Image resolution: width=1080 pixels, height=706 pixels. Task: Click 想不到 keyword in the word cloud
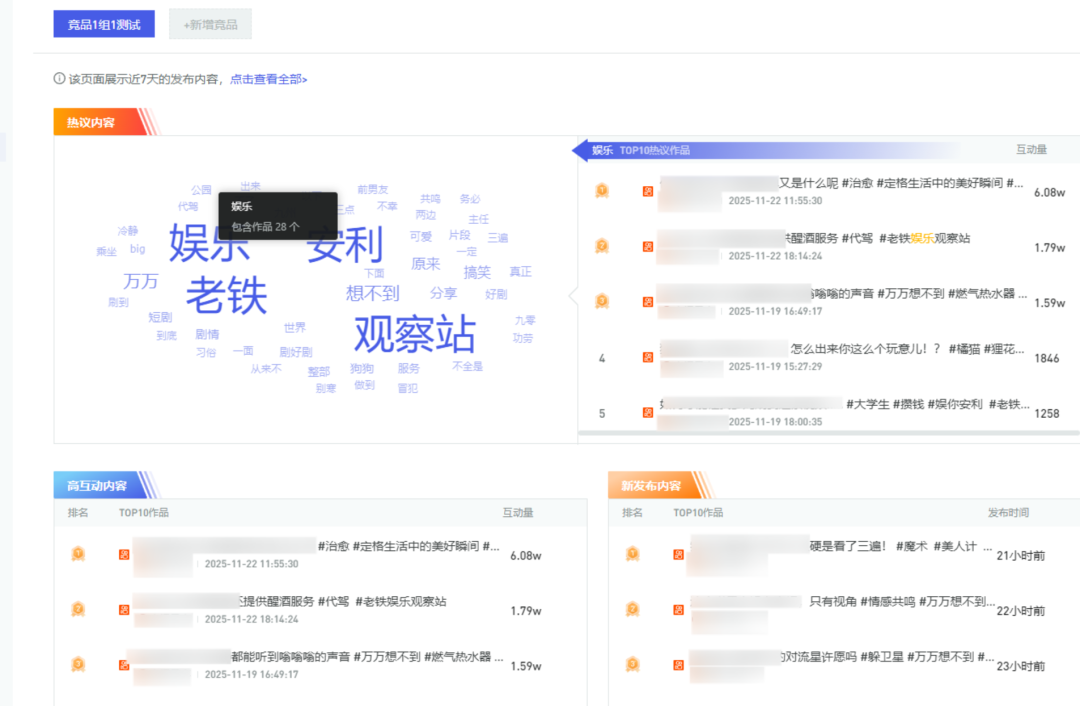click(372, 293)
